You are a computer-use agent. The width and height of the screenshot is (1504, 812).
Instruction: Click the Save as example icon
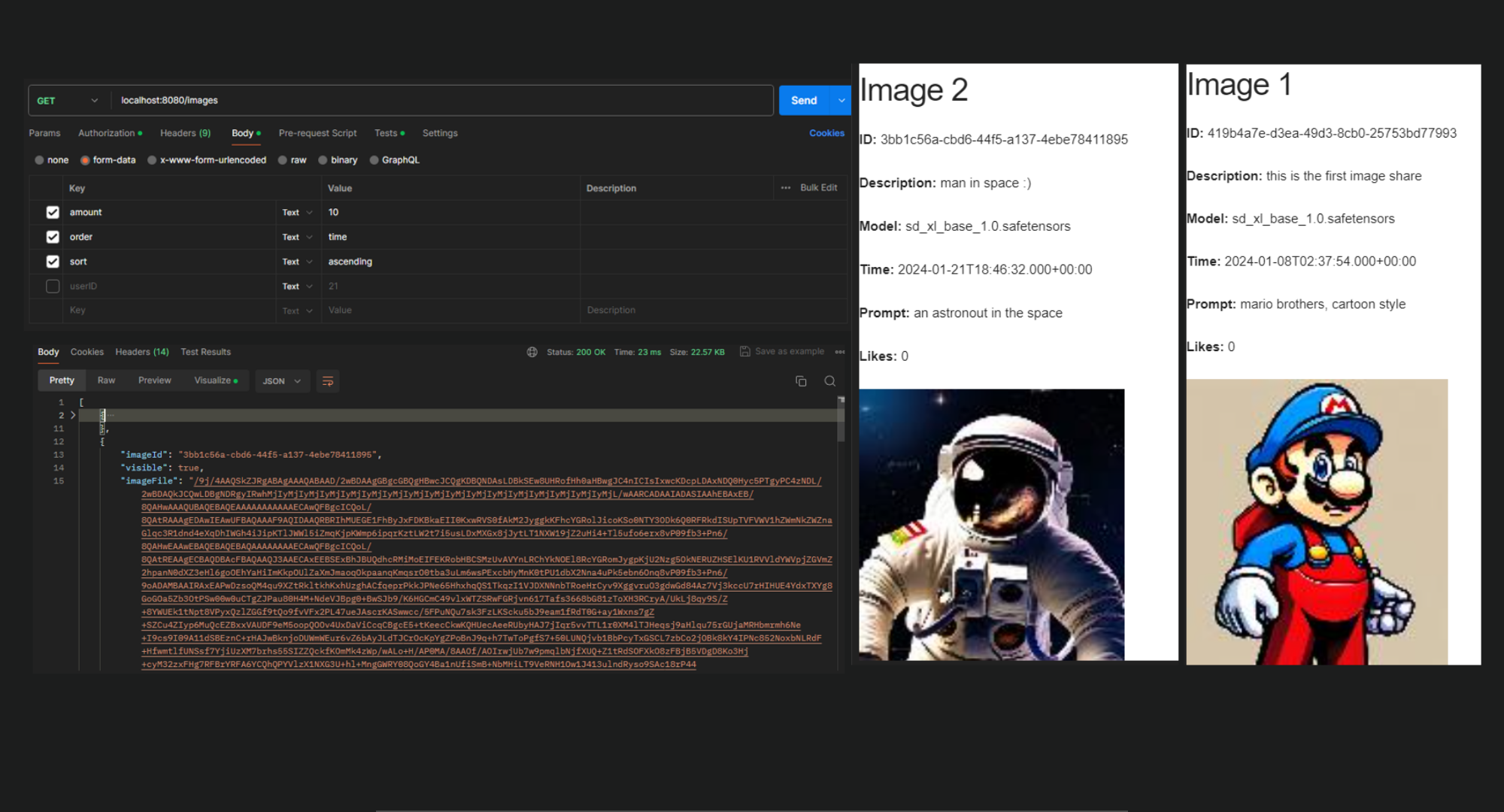click(744, 351)
